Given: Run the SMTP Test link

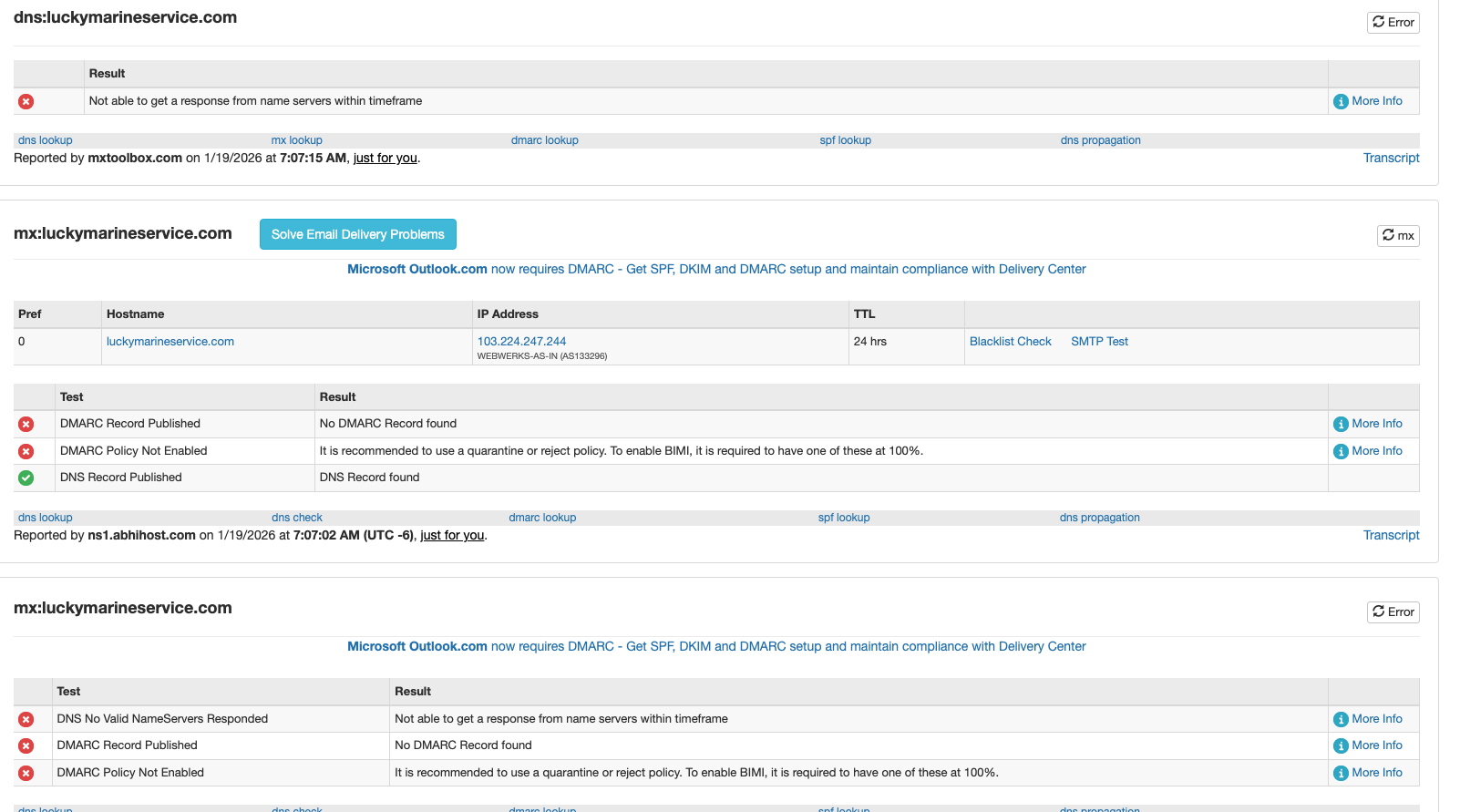Looking at the screenshot, I should [x=1099, y=342].
